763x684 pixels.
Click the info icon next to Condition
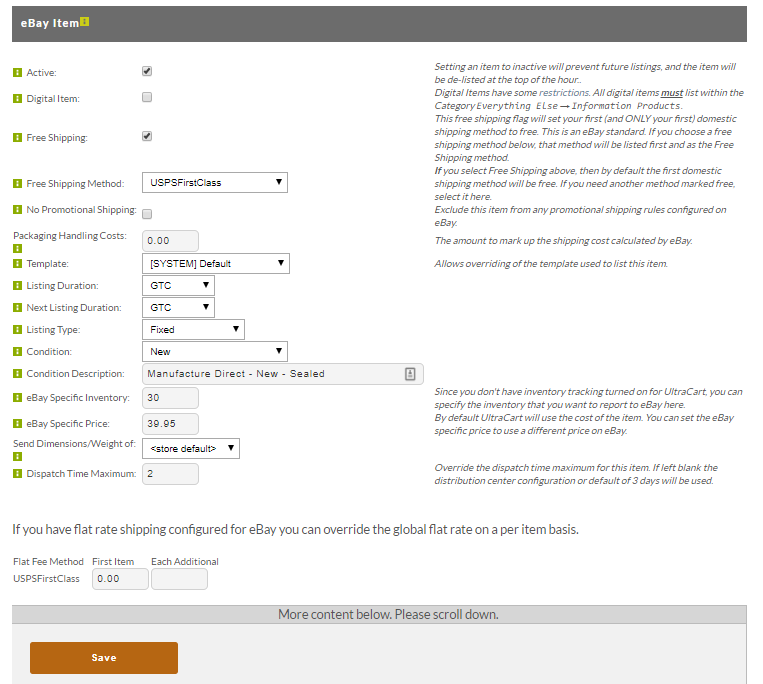[18, 351]
